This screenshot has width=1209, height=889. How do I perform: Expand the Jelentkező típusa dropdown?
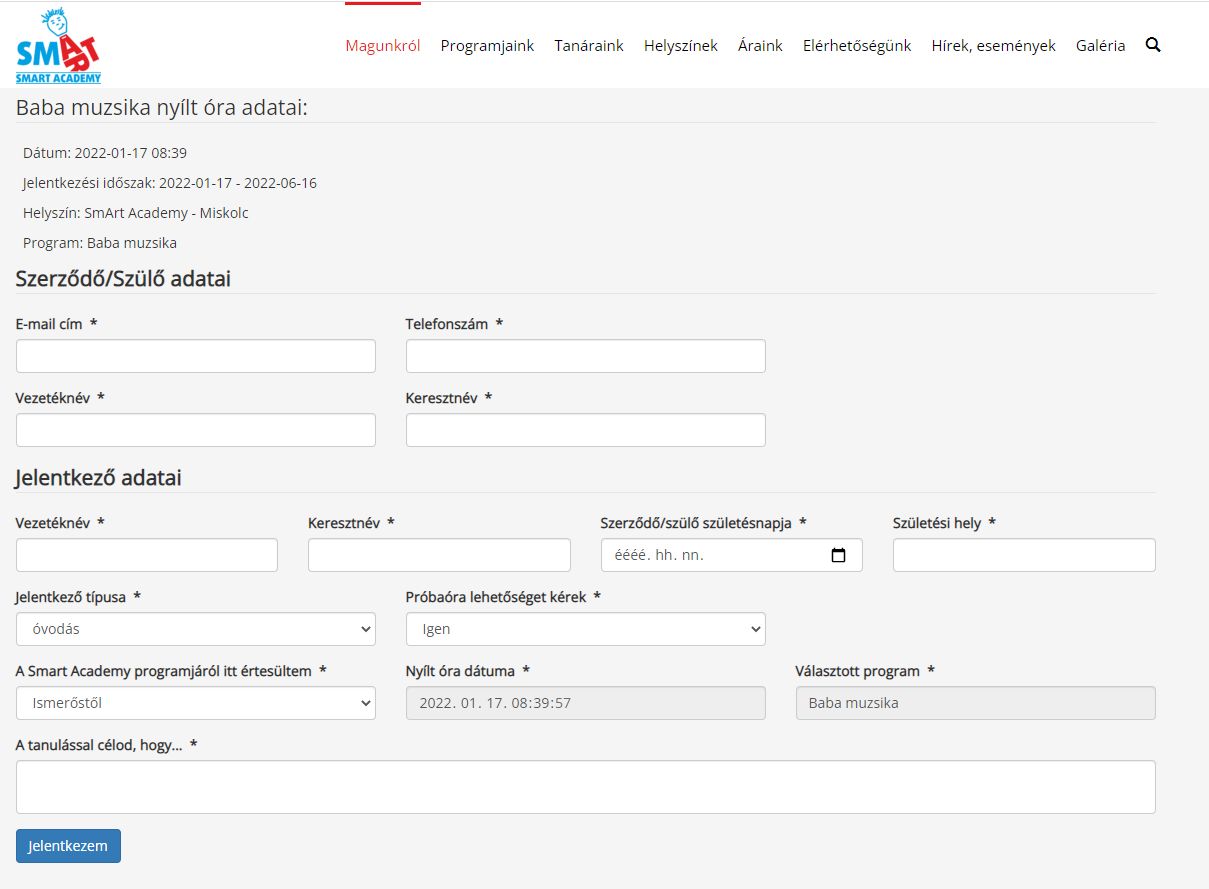click(x=195, y=629)
